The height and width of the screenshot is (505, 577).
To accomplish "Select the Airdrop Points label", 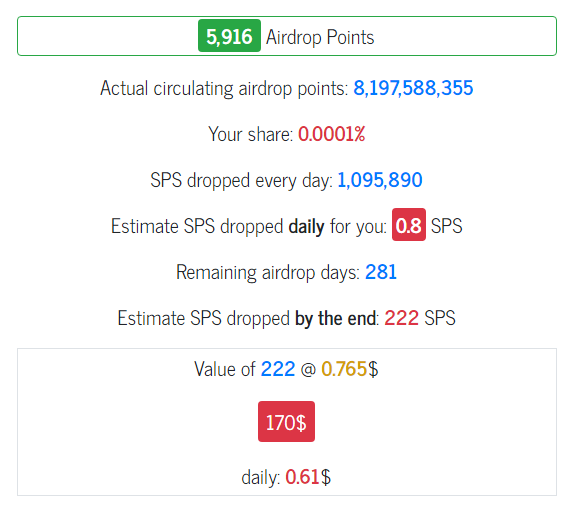I will 320,37.
